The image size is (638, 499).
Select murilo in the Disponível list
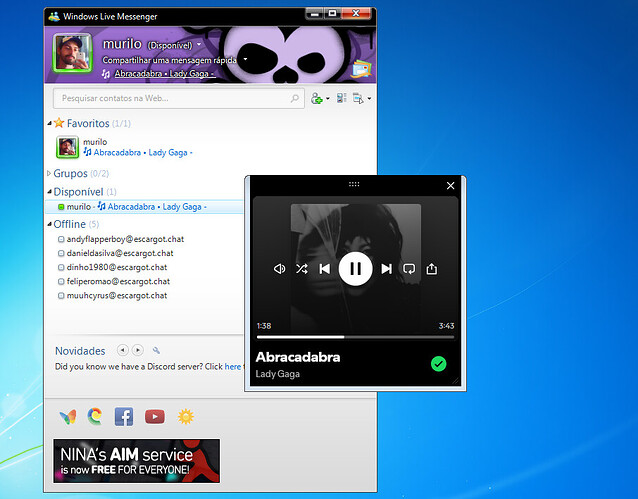[x=144, y=207]
